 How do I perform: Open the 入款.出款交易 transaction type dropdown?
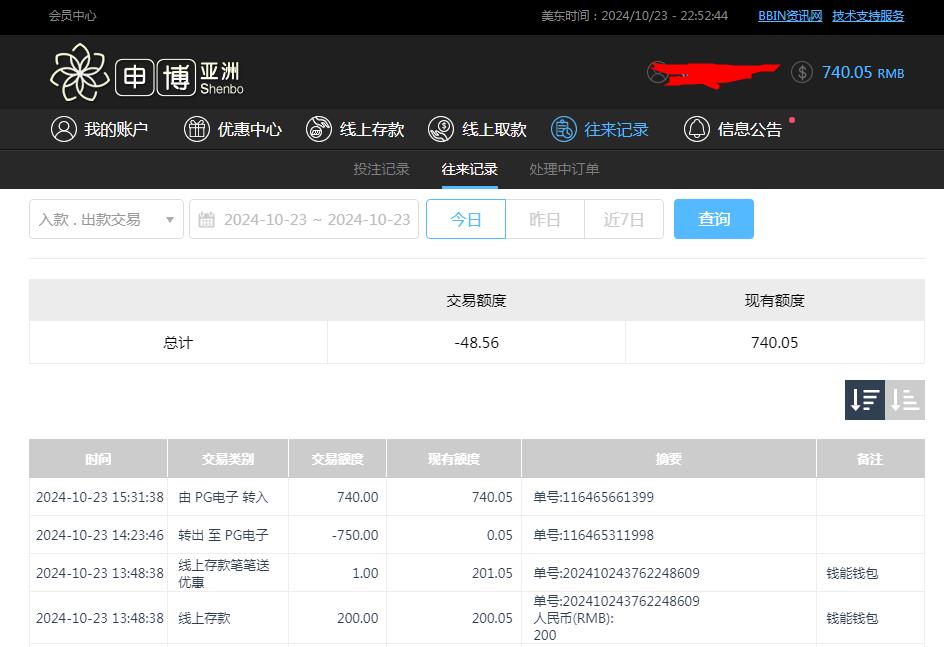tap(105, 218)
